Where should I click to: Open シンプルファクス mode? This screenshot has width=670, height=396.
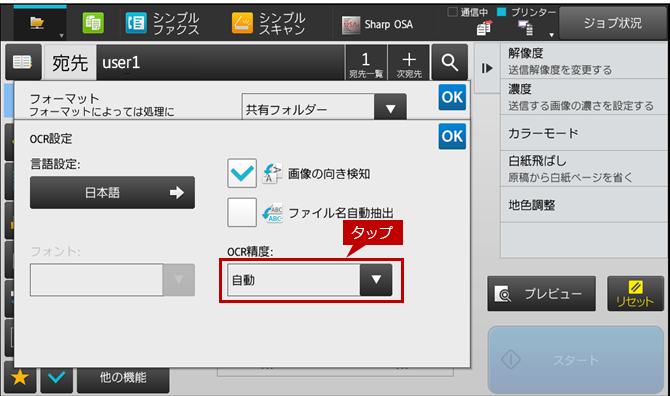coord(162,23)
